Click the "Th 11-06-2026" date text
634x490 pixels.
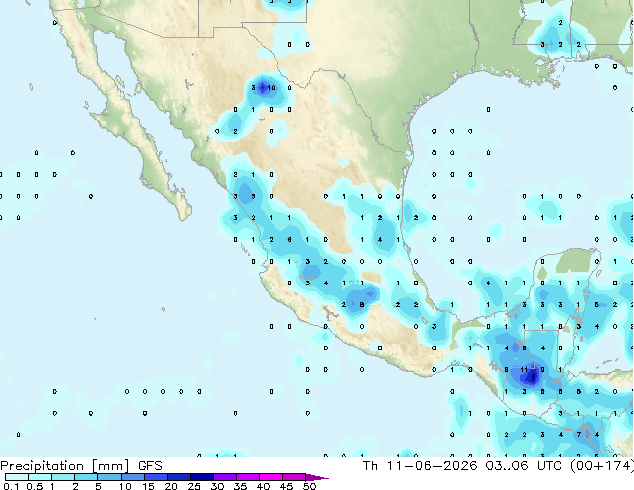point(420,466)
